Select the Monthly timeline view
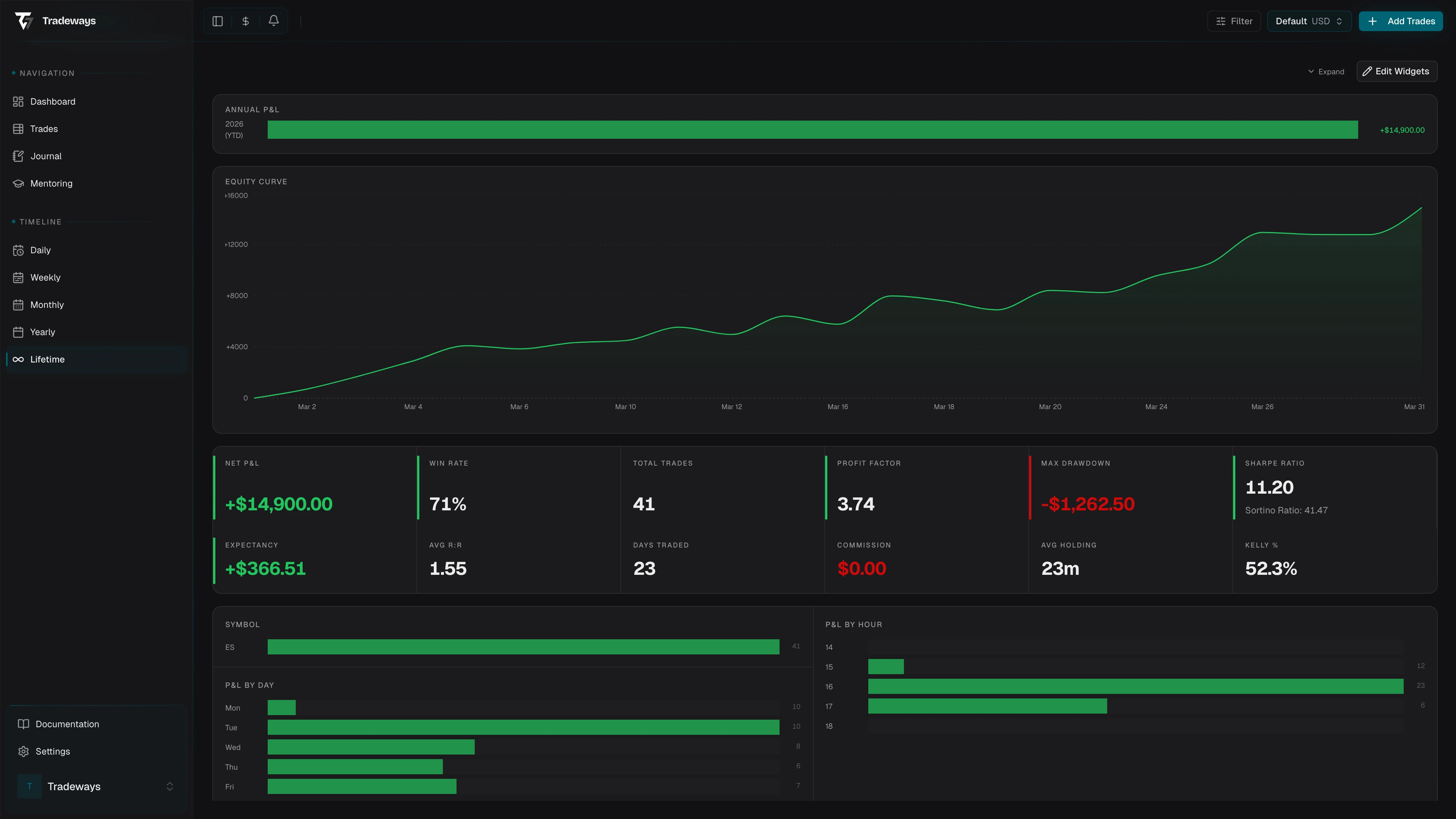The image size is (1456, 819). (47, 304)
